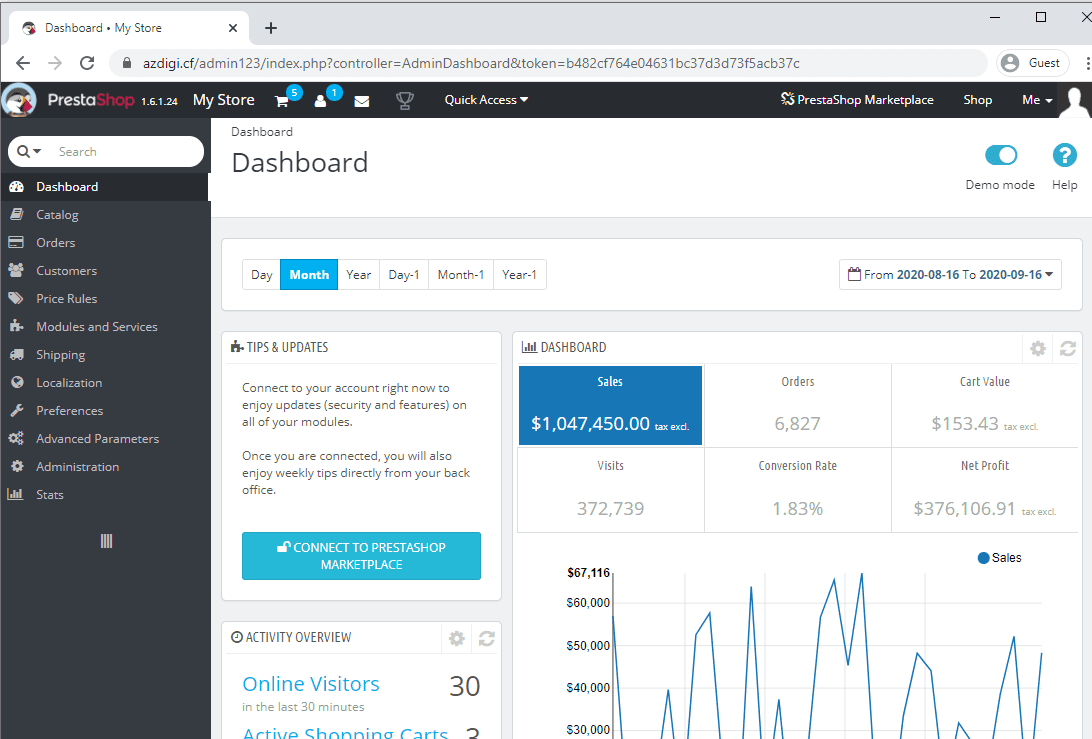Image resolution: width=1092 pixels, height=739 pixels.
Task: Expand the Quick Access dropdown
Action: 486,100
